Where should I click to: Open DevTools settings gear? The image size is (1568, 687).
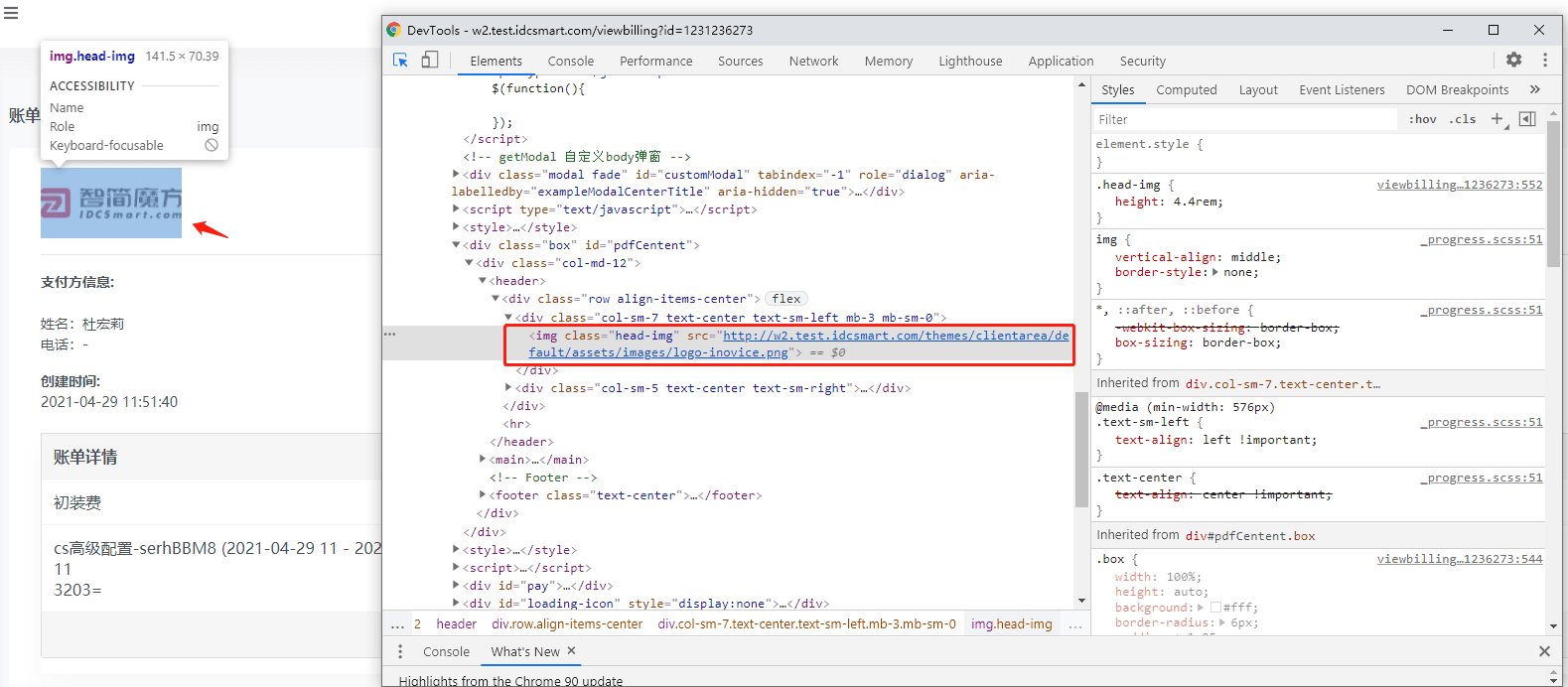[x=1513, y=60]
